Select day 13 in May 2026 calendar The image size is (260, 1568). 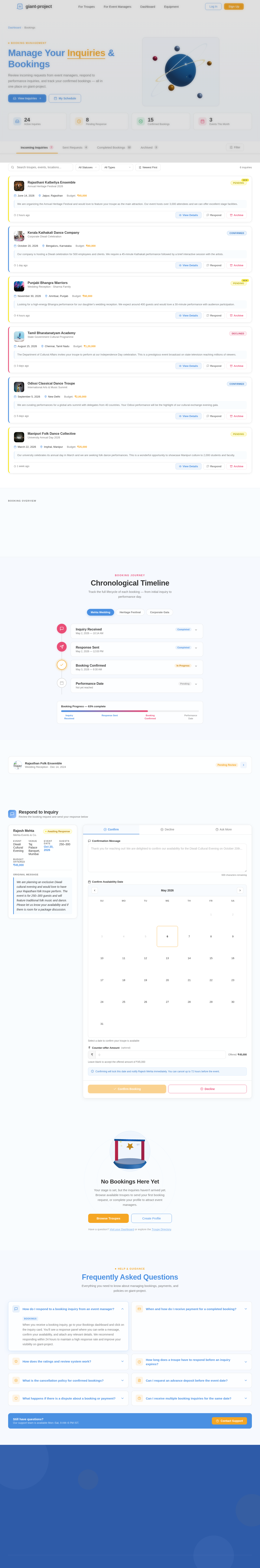[167, 958]
